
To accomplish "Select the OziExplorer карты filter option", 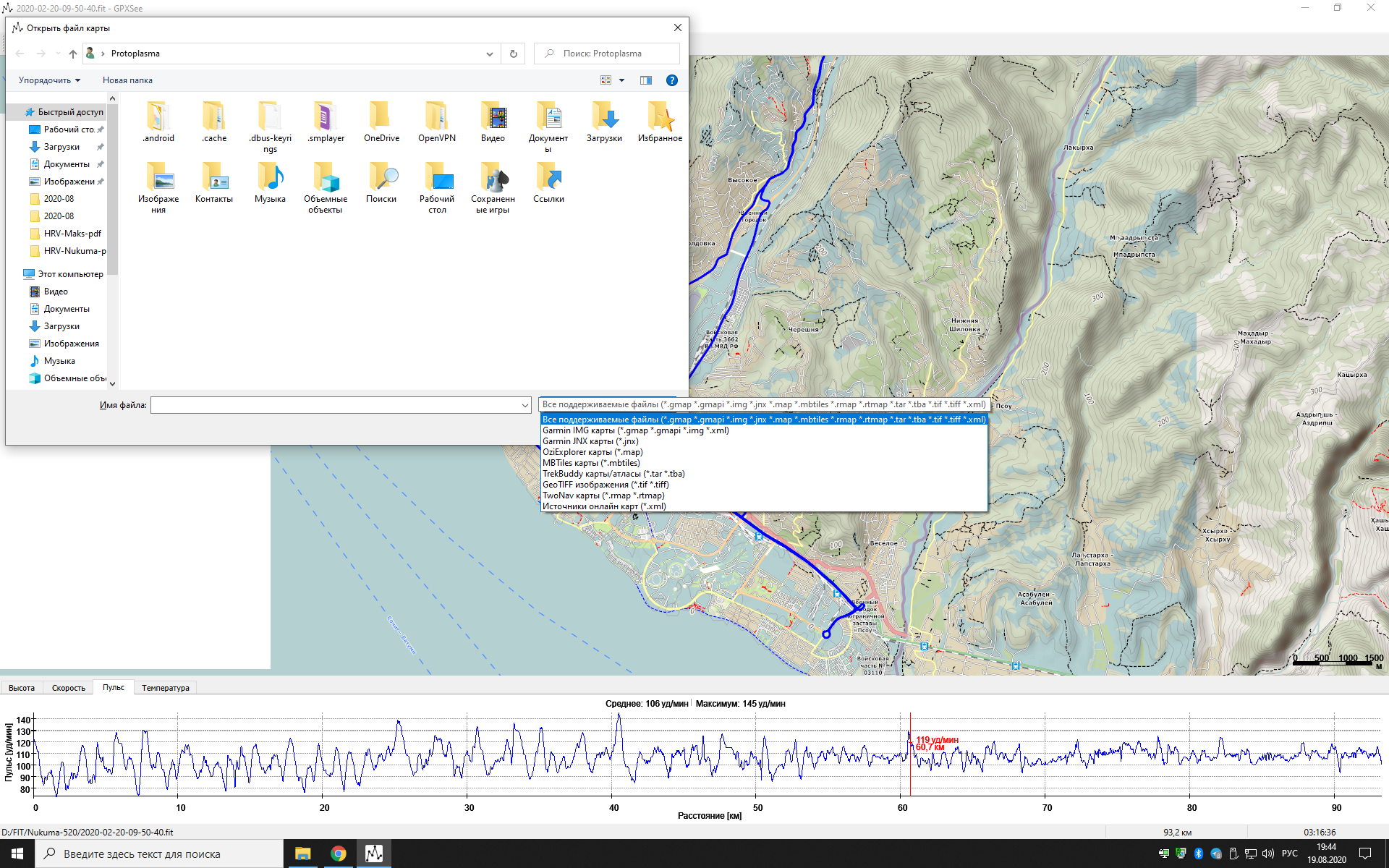I will click(764, 452).
